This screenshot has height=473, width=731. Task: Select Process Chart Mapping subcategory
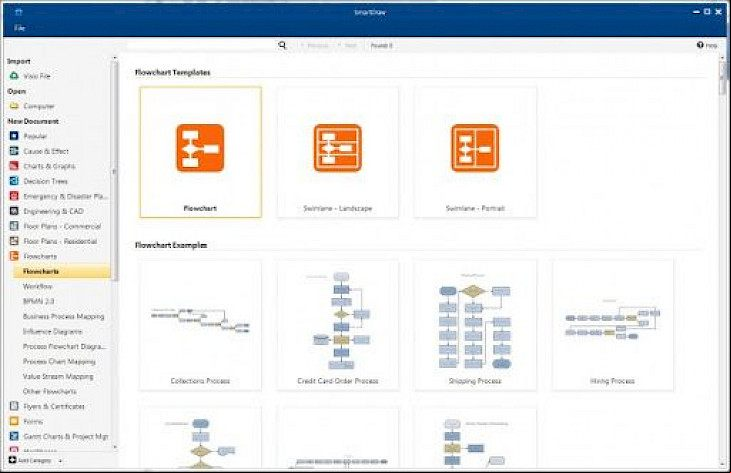point(59,361)
